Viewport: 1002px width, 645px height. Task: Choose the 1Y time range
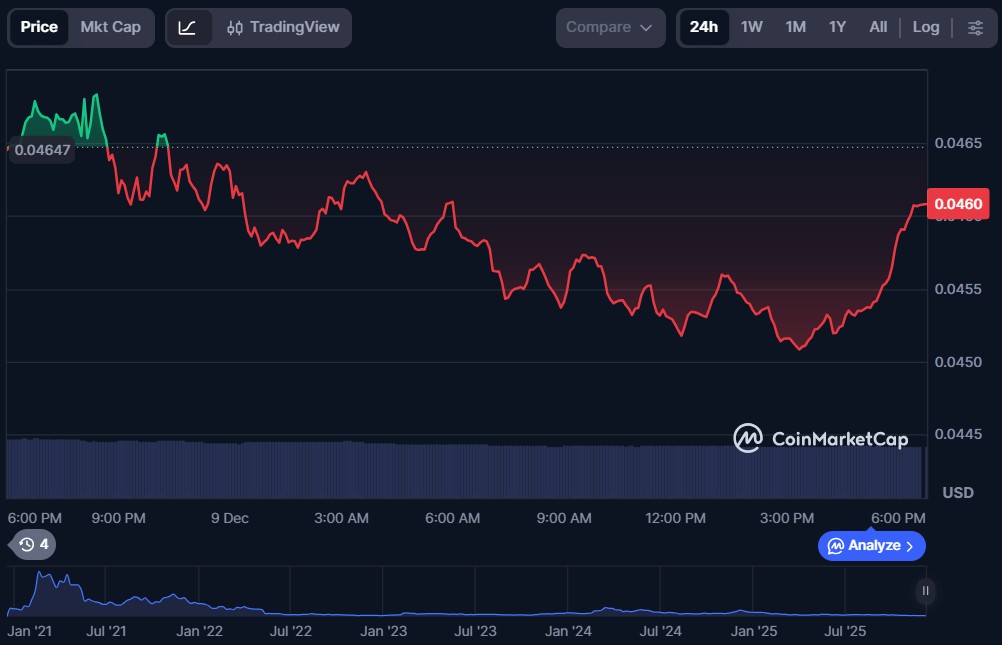pyautogui.click(x=837, y=27)
